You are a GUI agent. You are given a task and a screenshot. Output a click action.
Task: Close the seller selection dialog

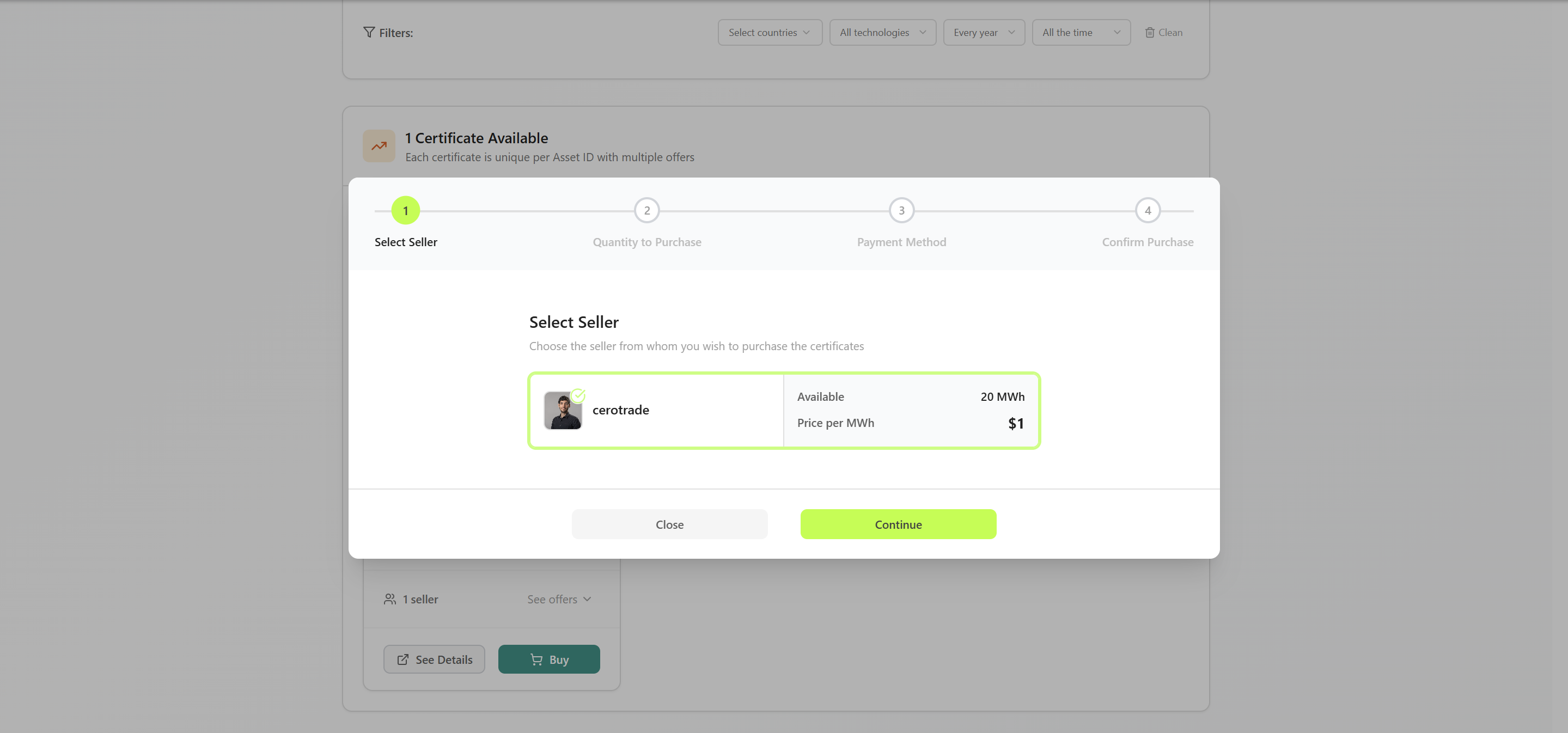[x=669, y=524]
